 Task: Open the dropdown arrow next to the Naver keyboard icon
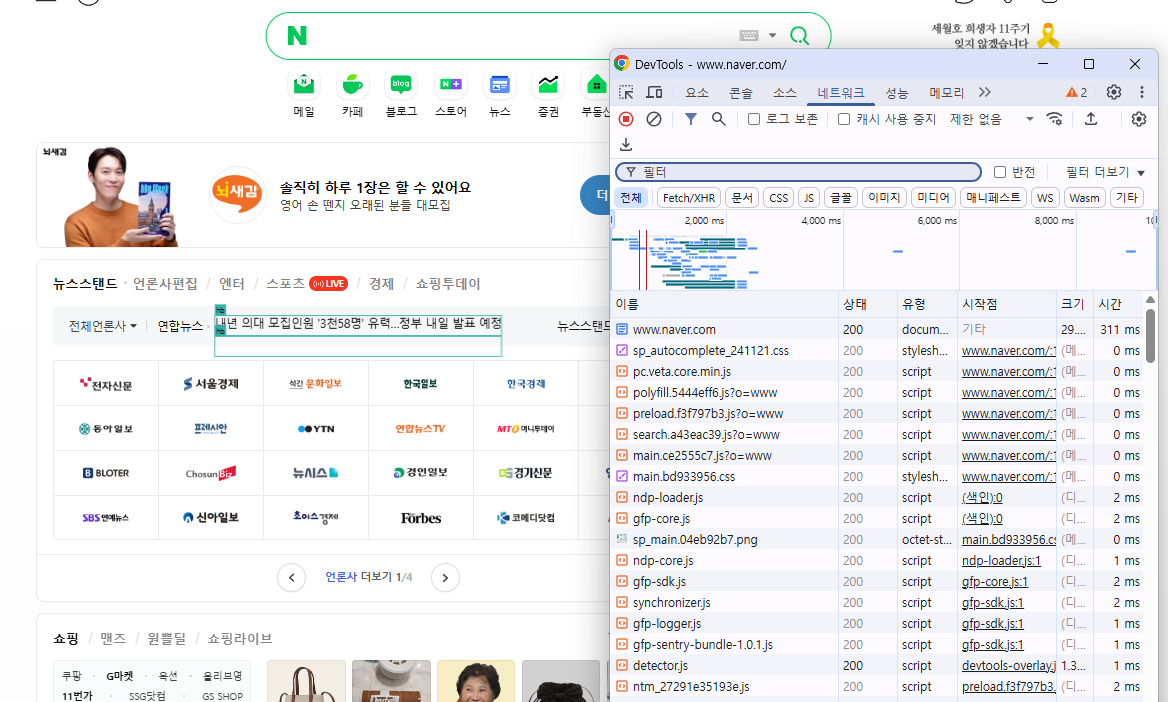click(772, 35)
